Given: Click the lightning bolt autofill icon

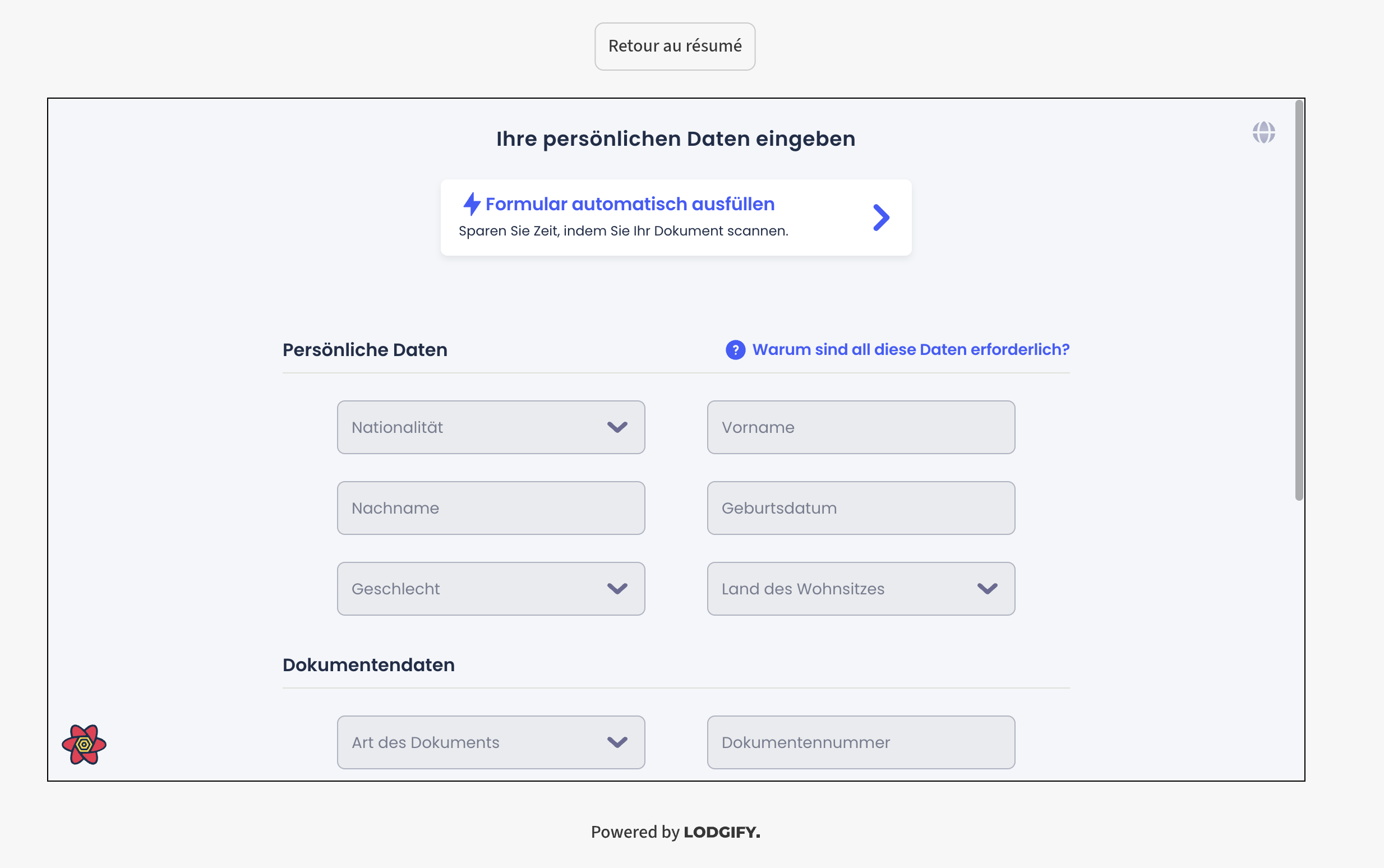Looking at the screenshot, I should click(471, 204).
